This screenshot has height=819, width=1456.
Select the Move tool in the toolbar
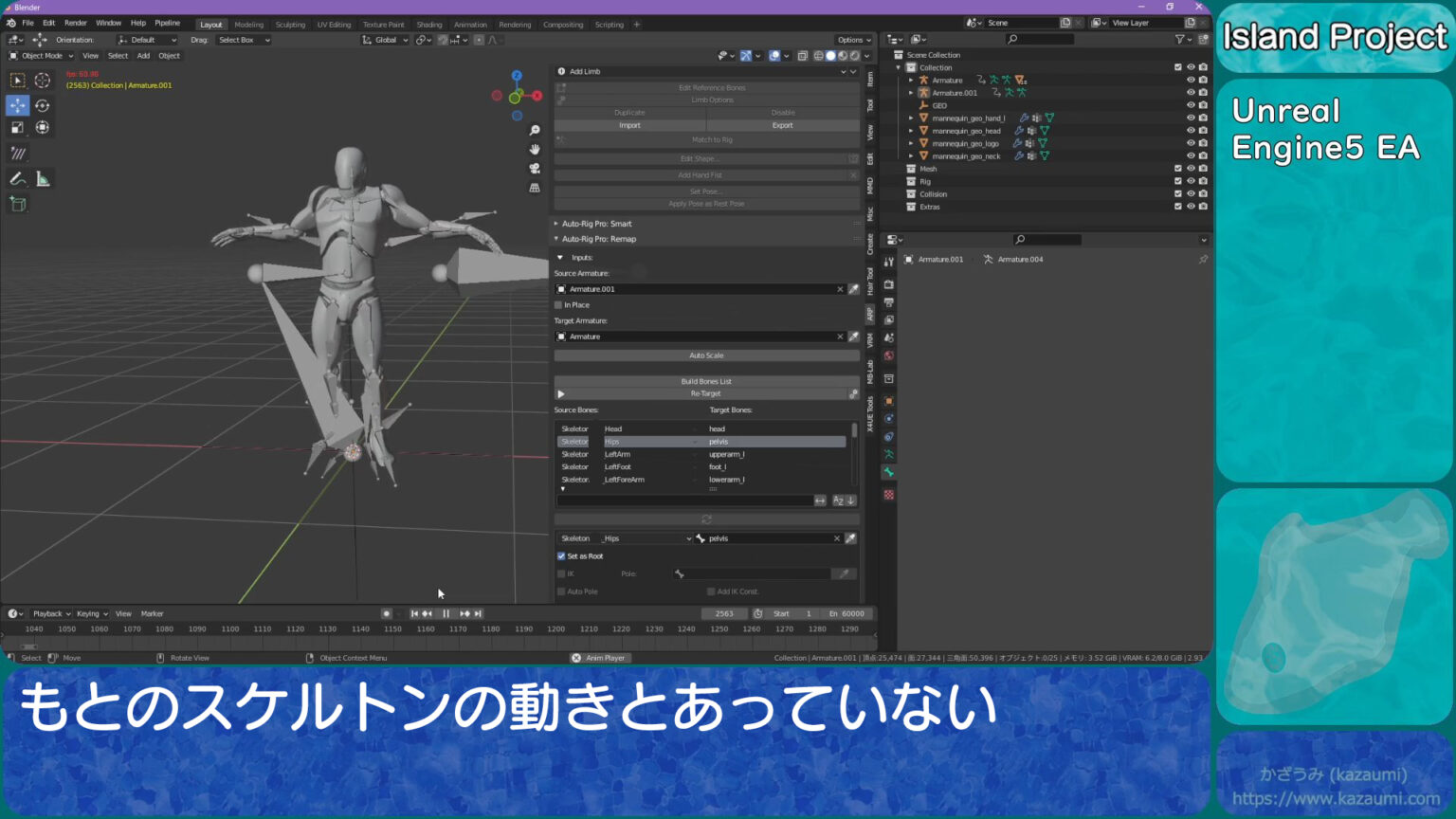pos(17,105)
